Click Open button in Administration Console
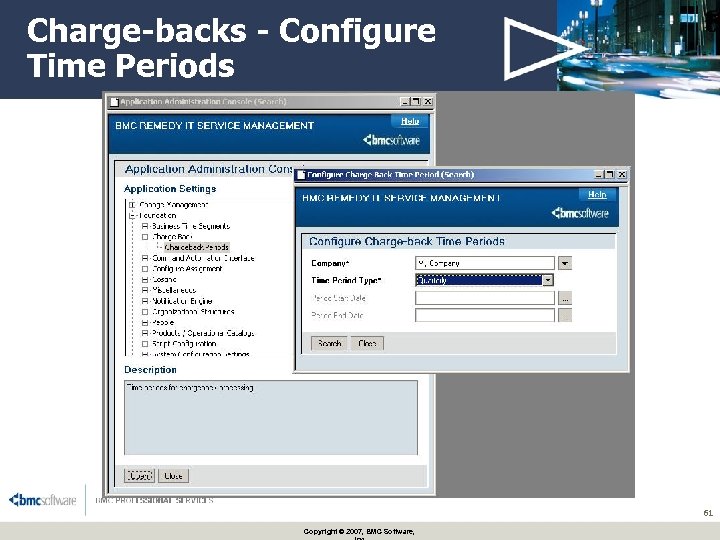Viewport: 720px width, 540px height. (139, 476)
